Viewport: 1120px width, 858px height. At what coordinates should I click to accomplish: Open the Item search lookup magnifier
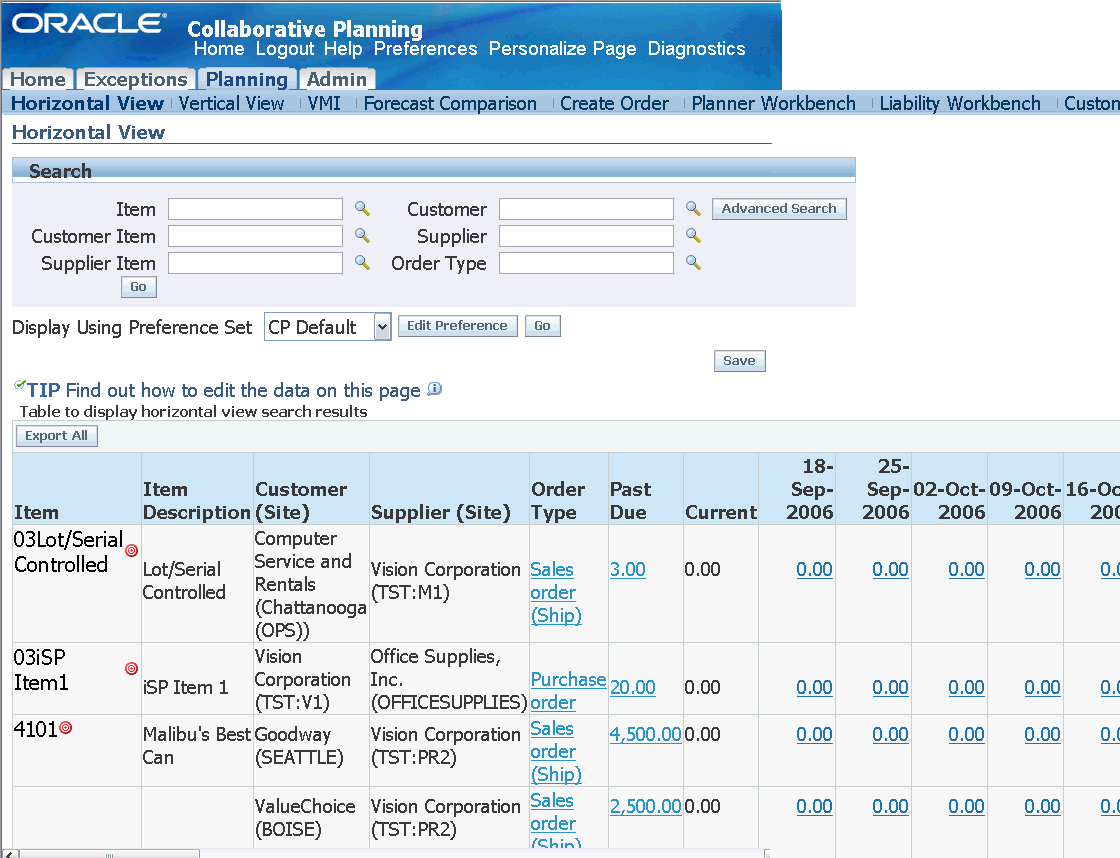362,209
